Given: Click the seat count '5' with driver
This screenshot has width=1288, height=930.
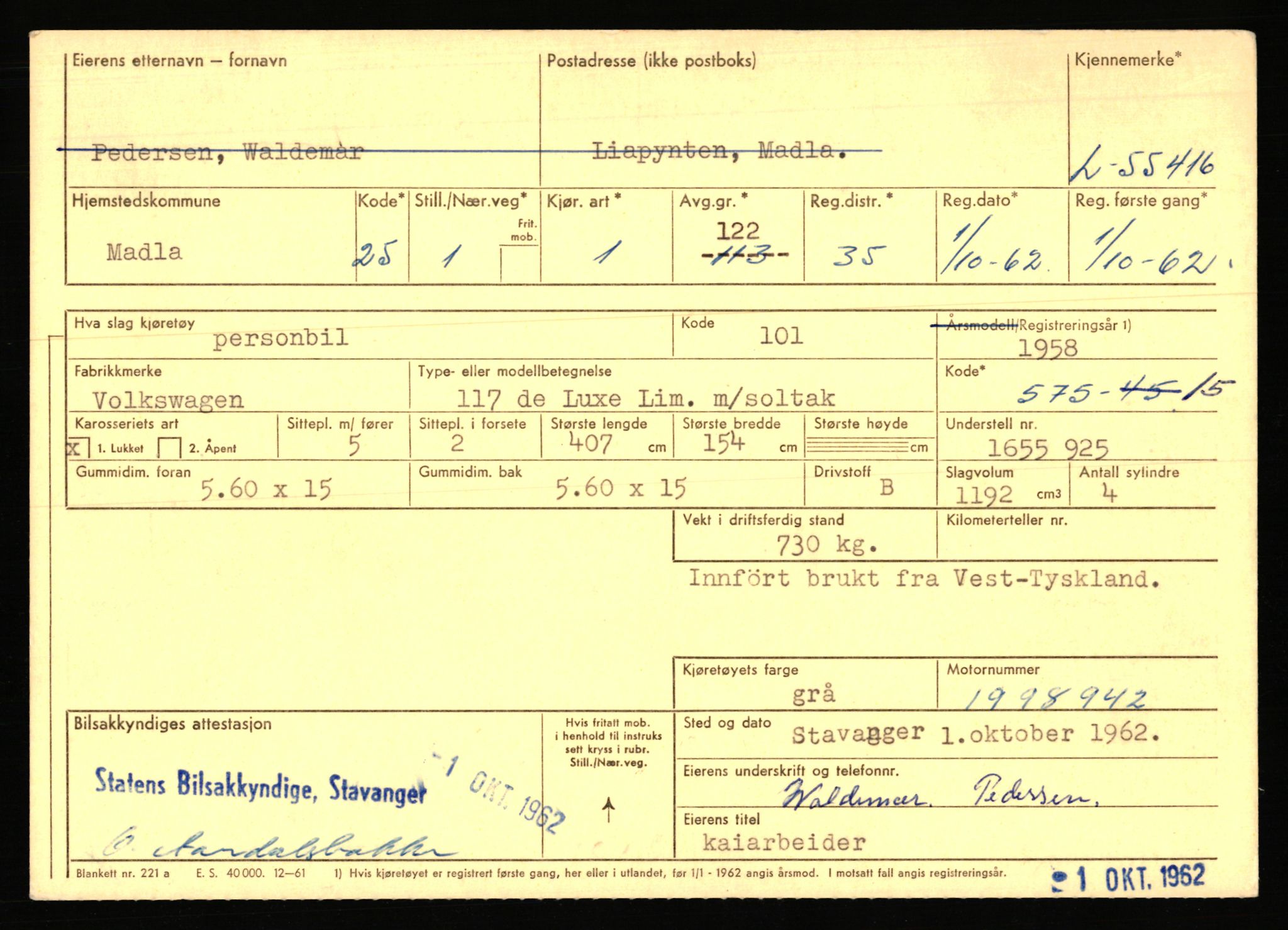Looking at the screenshot, I should click(354, 446).
